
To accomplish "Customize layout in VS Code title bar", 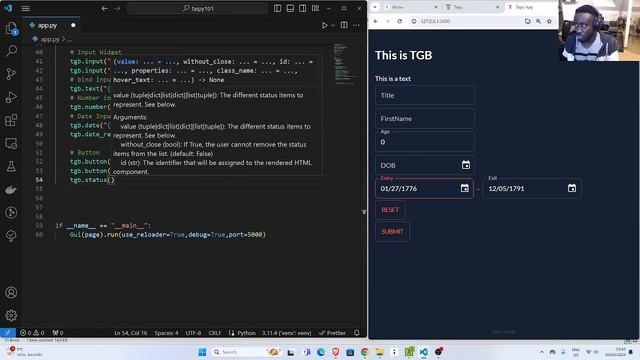I will click(316, 8).
